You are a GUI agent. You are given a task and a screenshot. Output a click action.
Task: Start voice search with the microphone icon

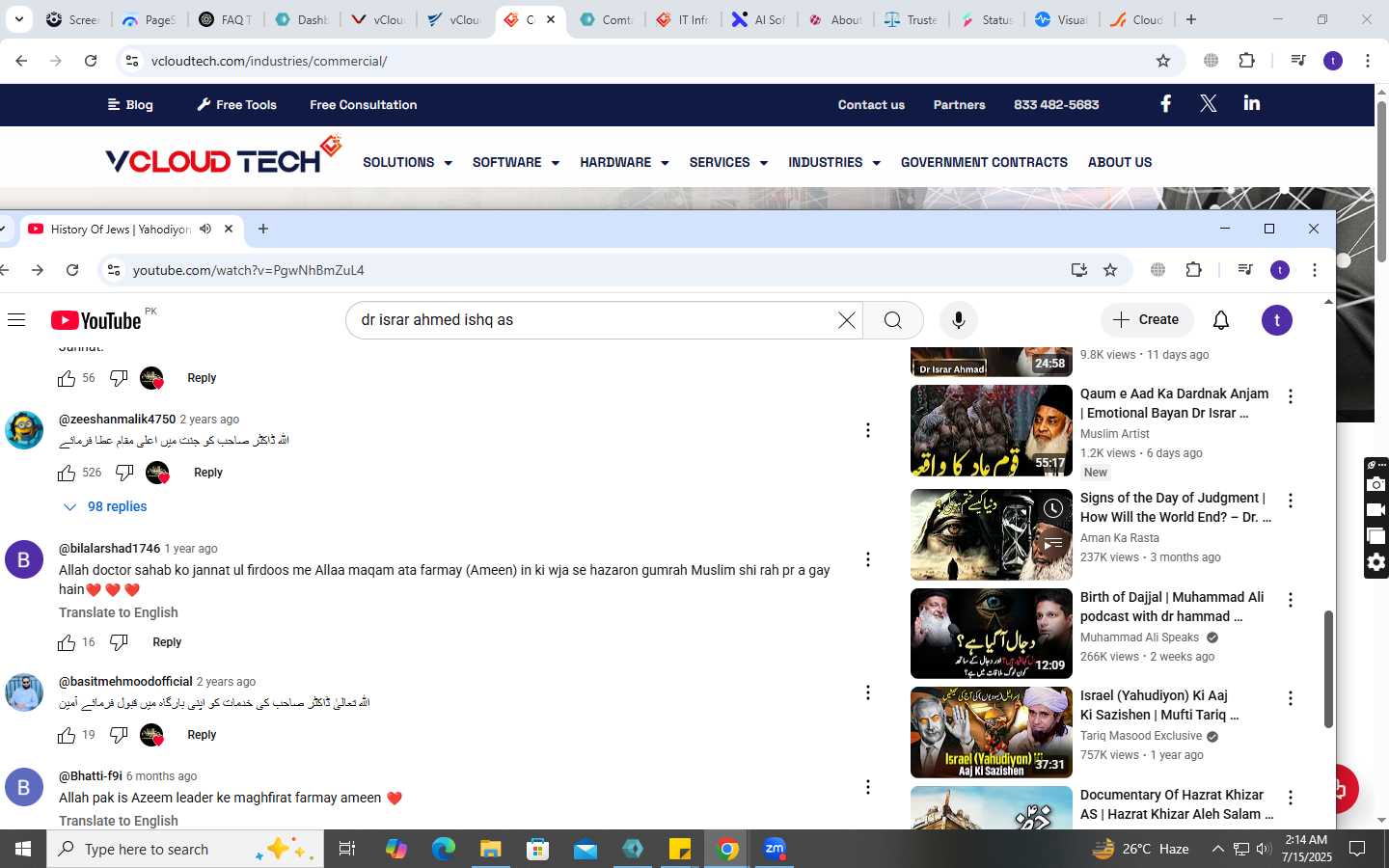pos(958,320)
